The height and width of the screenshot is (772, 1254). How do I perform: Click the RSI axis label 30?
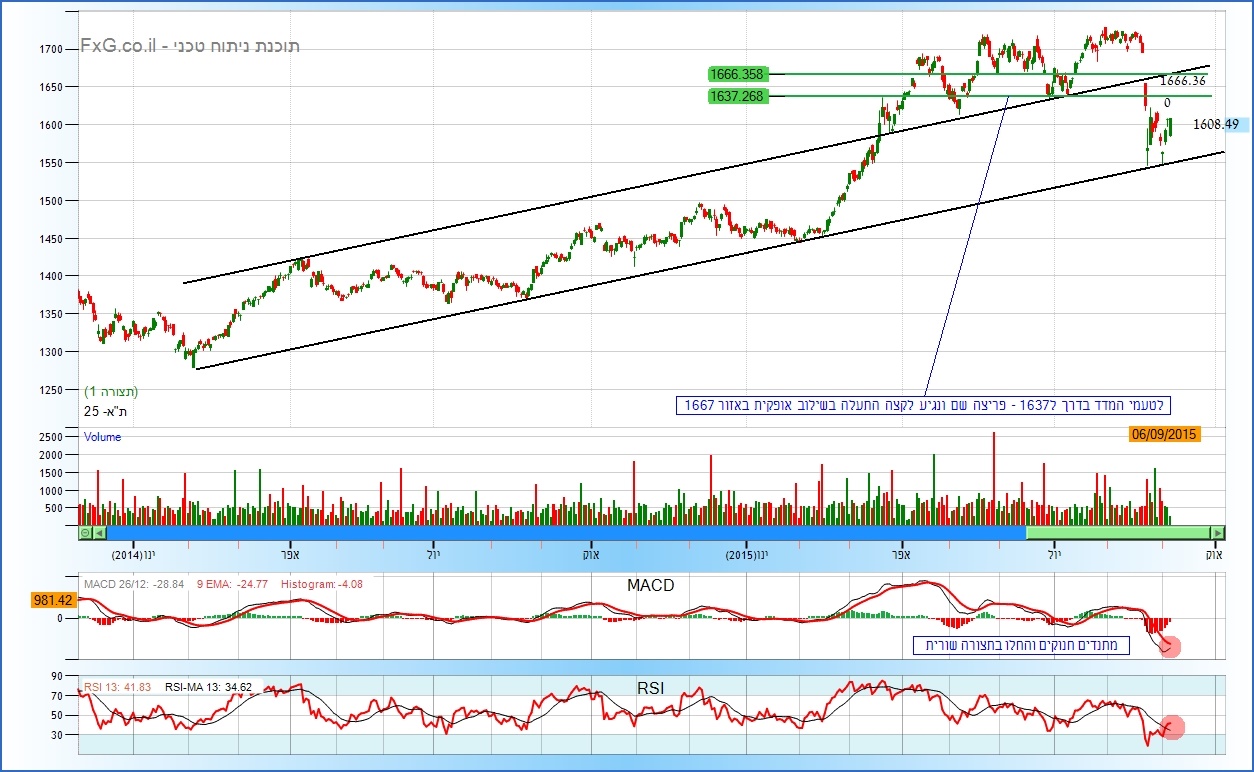(58, 735)
